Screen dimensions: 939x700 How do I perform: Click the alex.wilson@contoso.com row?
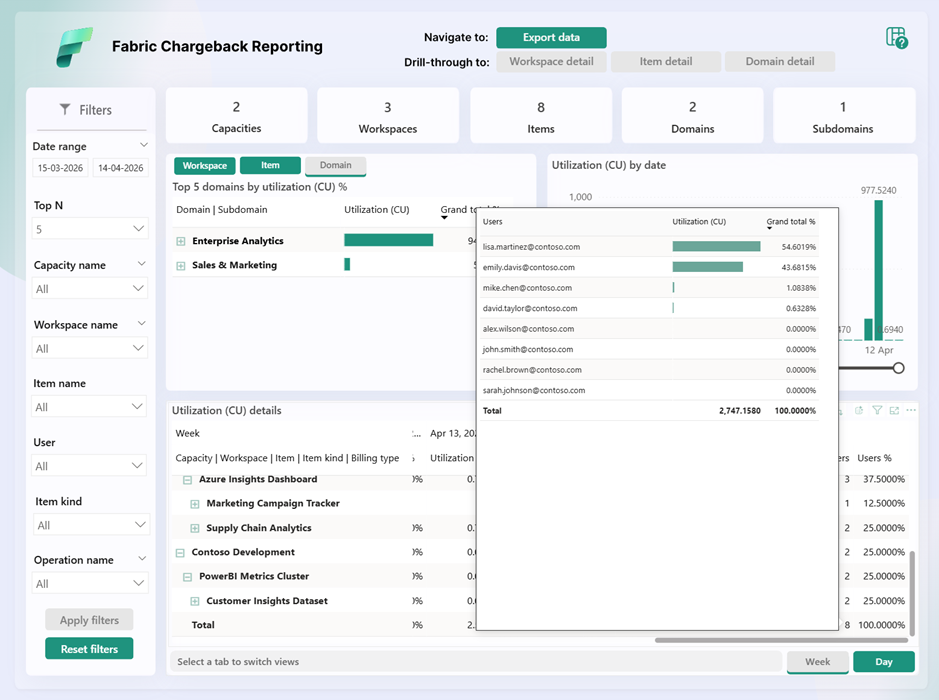click(649, 329)
